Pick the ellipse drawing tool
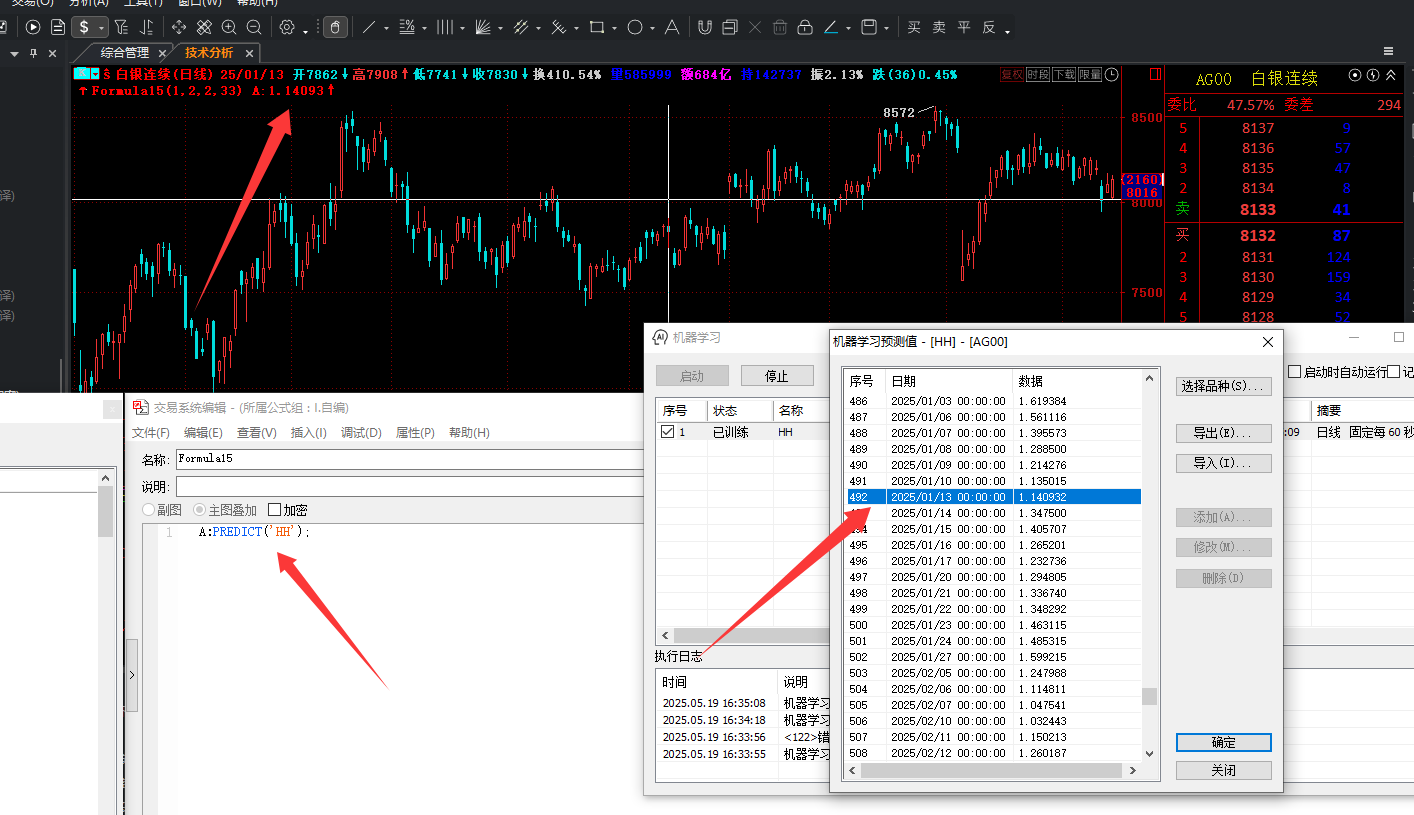 coord(634,27)
